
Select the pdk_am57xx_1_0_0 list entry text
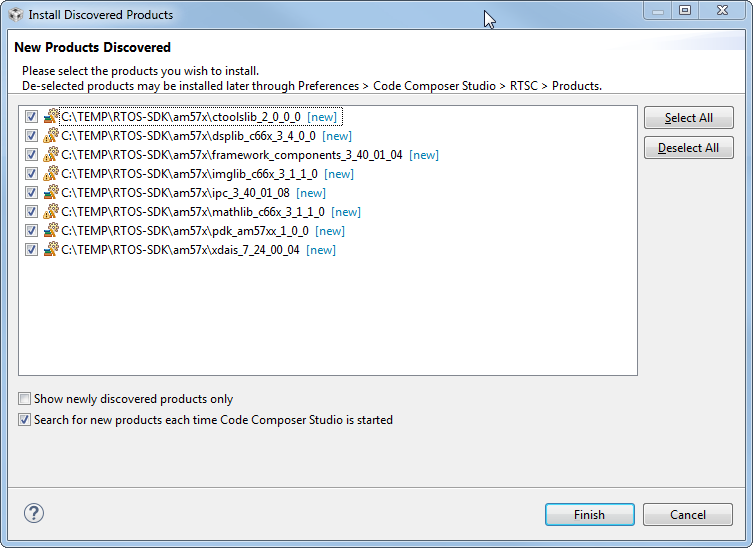[x=185, y=231]
